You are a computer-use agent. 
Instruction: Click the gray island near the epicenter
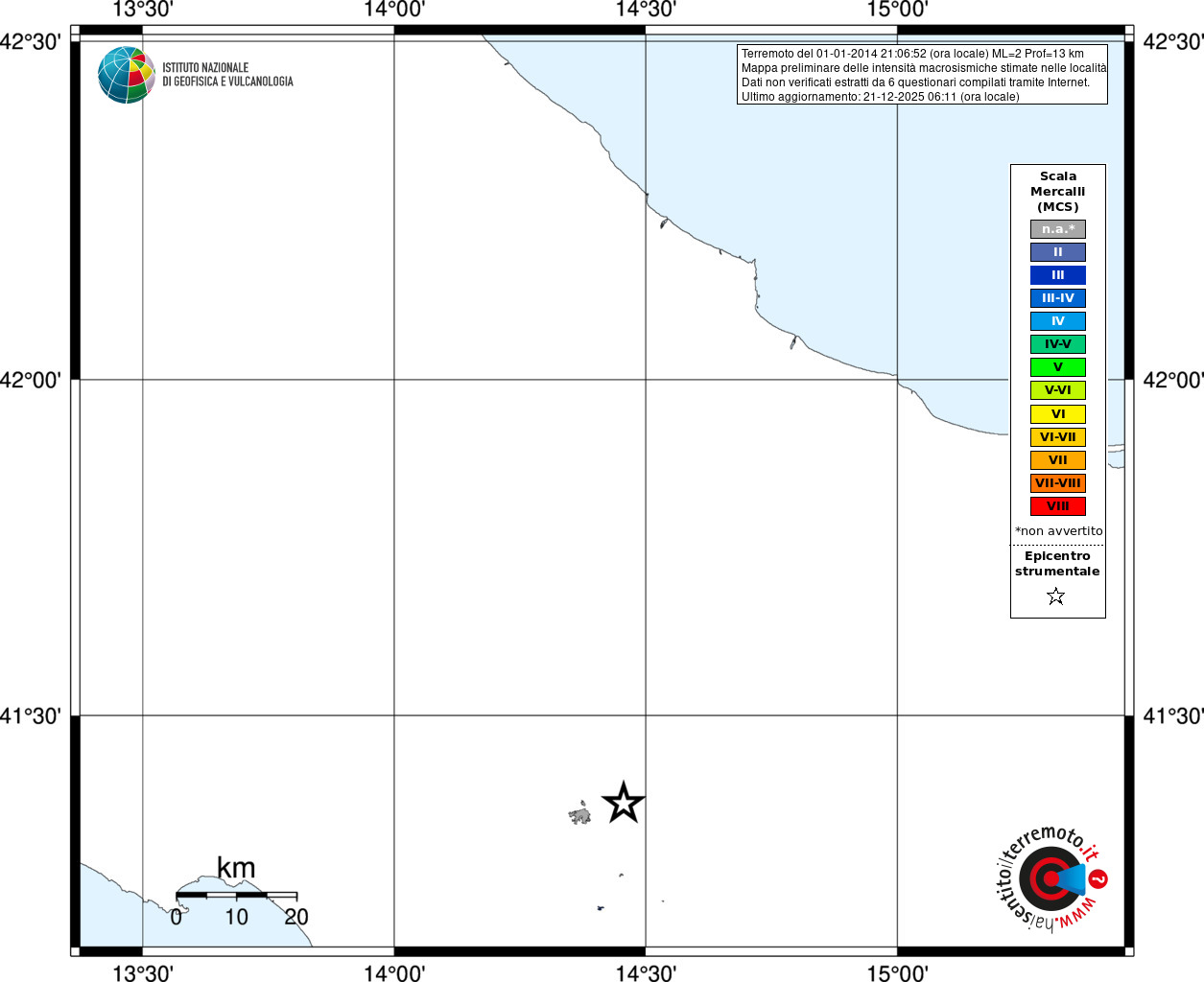[579, 814]
